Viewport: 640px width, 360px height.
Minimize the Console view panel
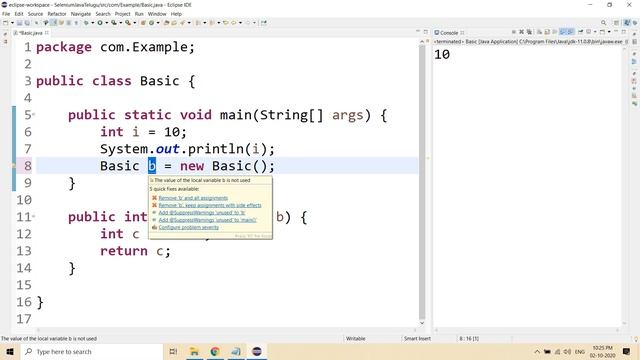(x=616, y=31)
